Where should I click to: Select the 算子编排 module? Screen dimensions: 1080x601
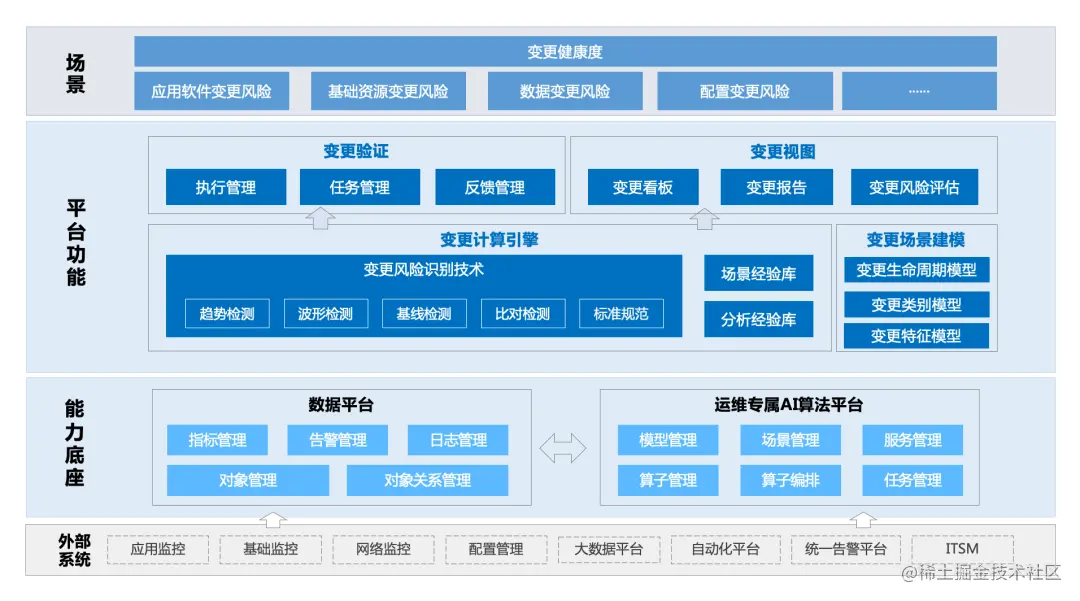(791, 480)
